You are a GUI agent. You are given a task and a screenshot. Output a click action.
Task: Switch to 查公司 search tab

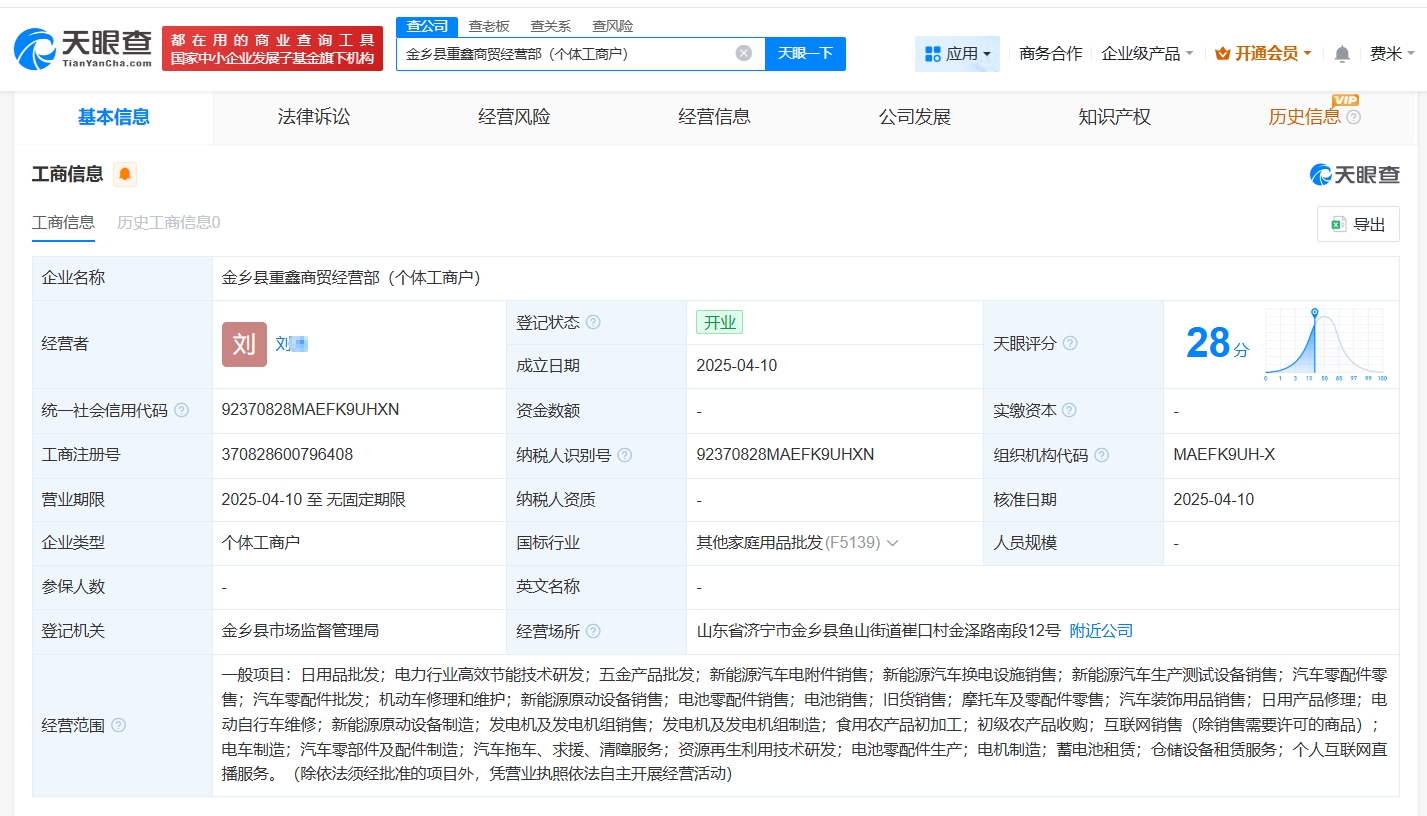(427, 26)
